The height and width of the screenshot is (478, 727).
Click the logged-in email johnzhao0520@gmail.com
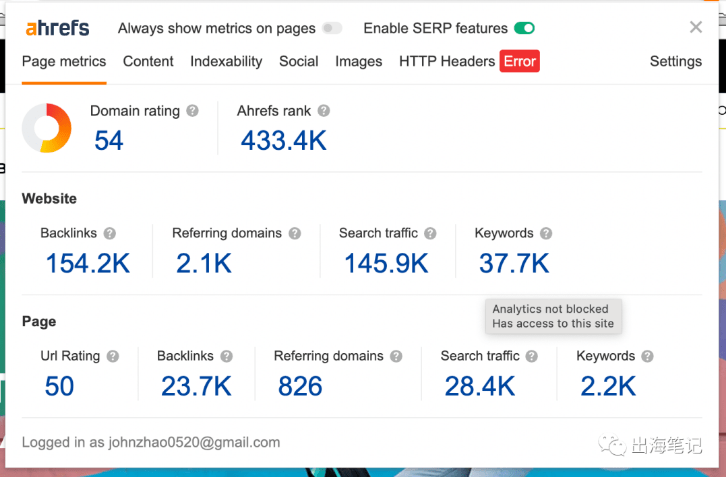(194, 442)
